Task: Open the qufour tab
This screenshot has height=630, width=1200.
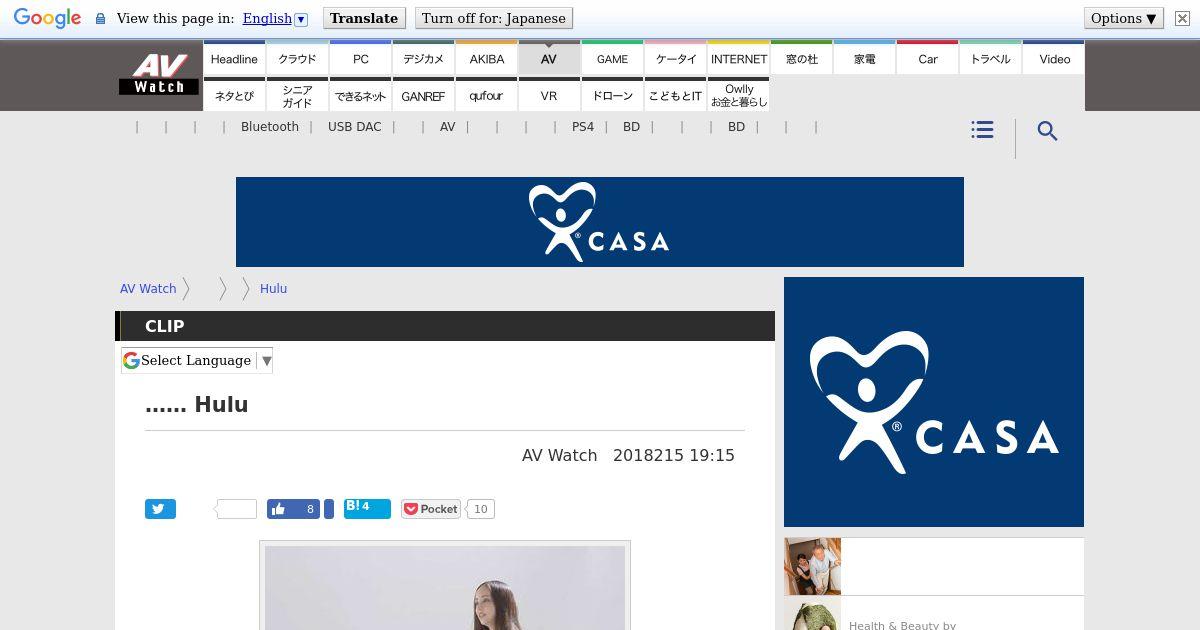Action: pos(486,95)
